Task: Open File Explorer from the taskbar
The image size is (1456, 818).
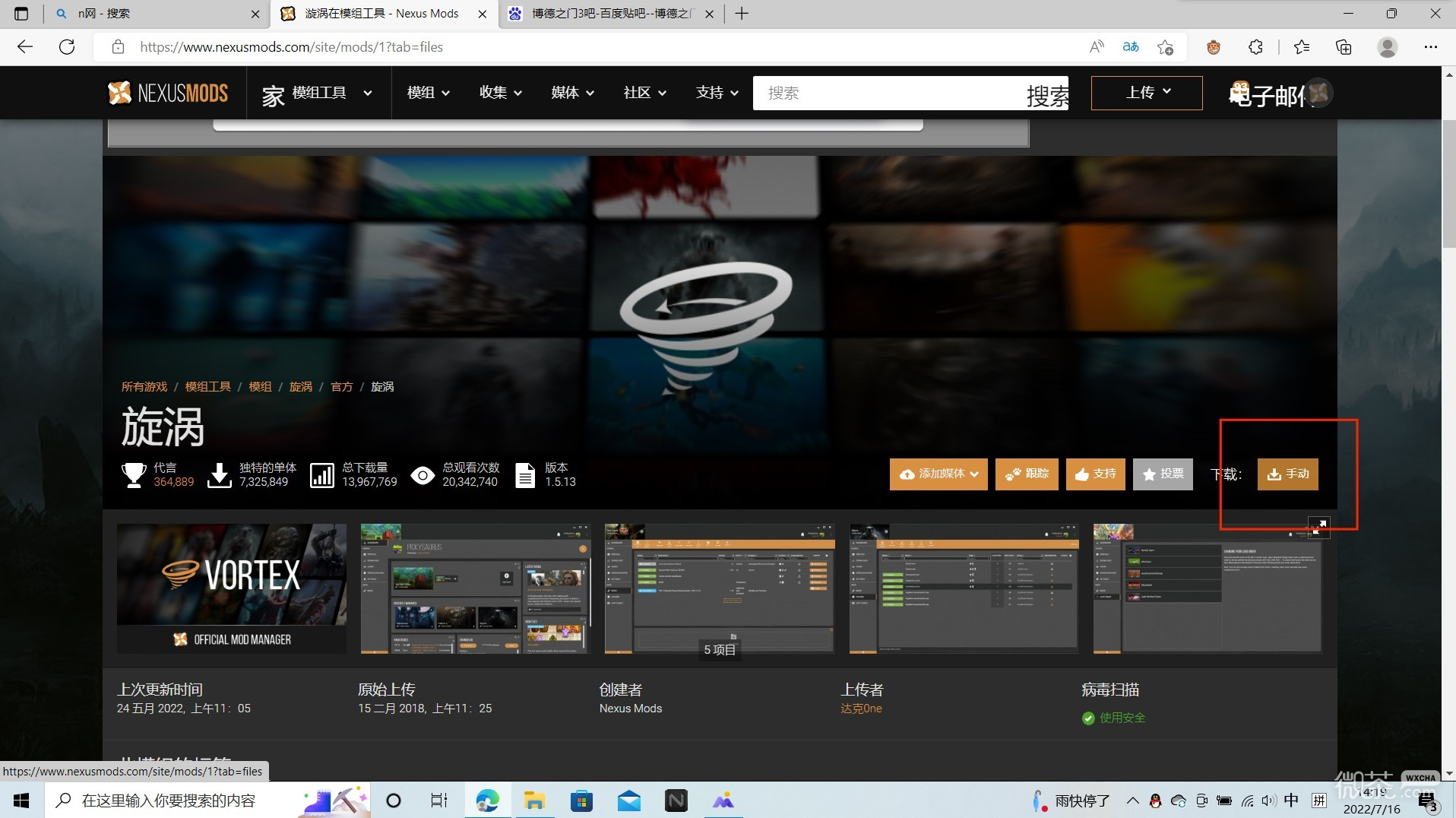Action: click(x=534, y=801)
